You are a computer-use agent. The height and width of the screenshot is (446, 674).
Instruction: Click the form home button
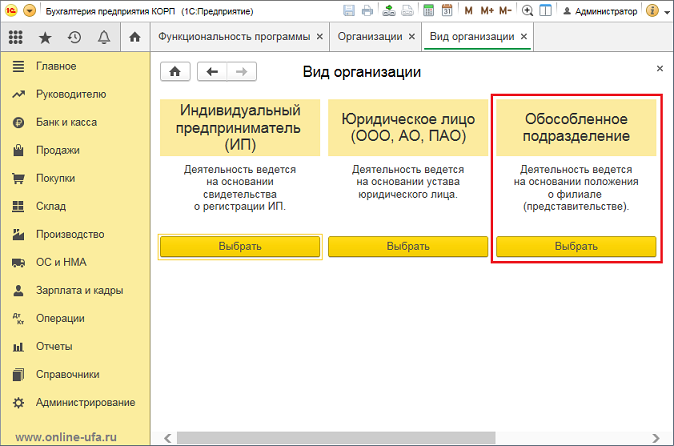[175, 71]
